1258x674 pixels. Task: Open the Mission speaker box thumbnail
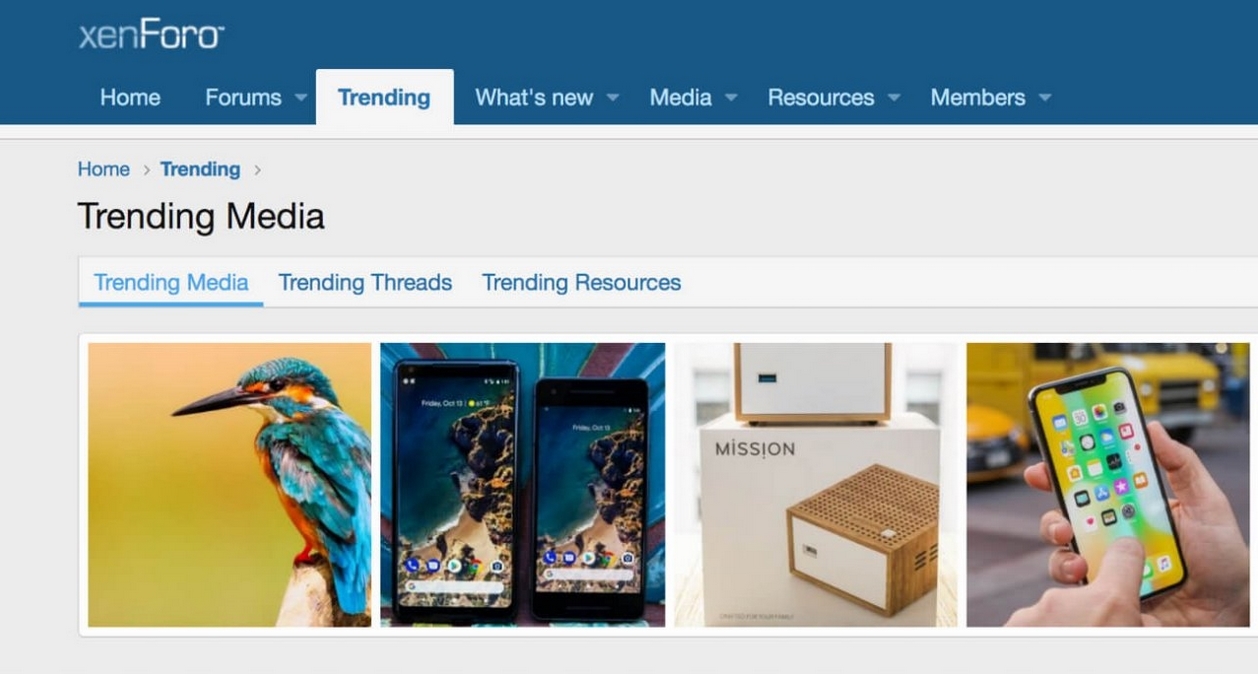tap(815, 485)
